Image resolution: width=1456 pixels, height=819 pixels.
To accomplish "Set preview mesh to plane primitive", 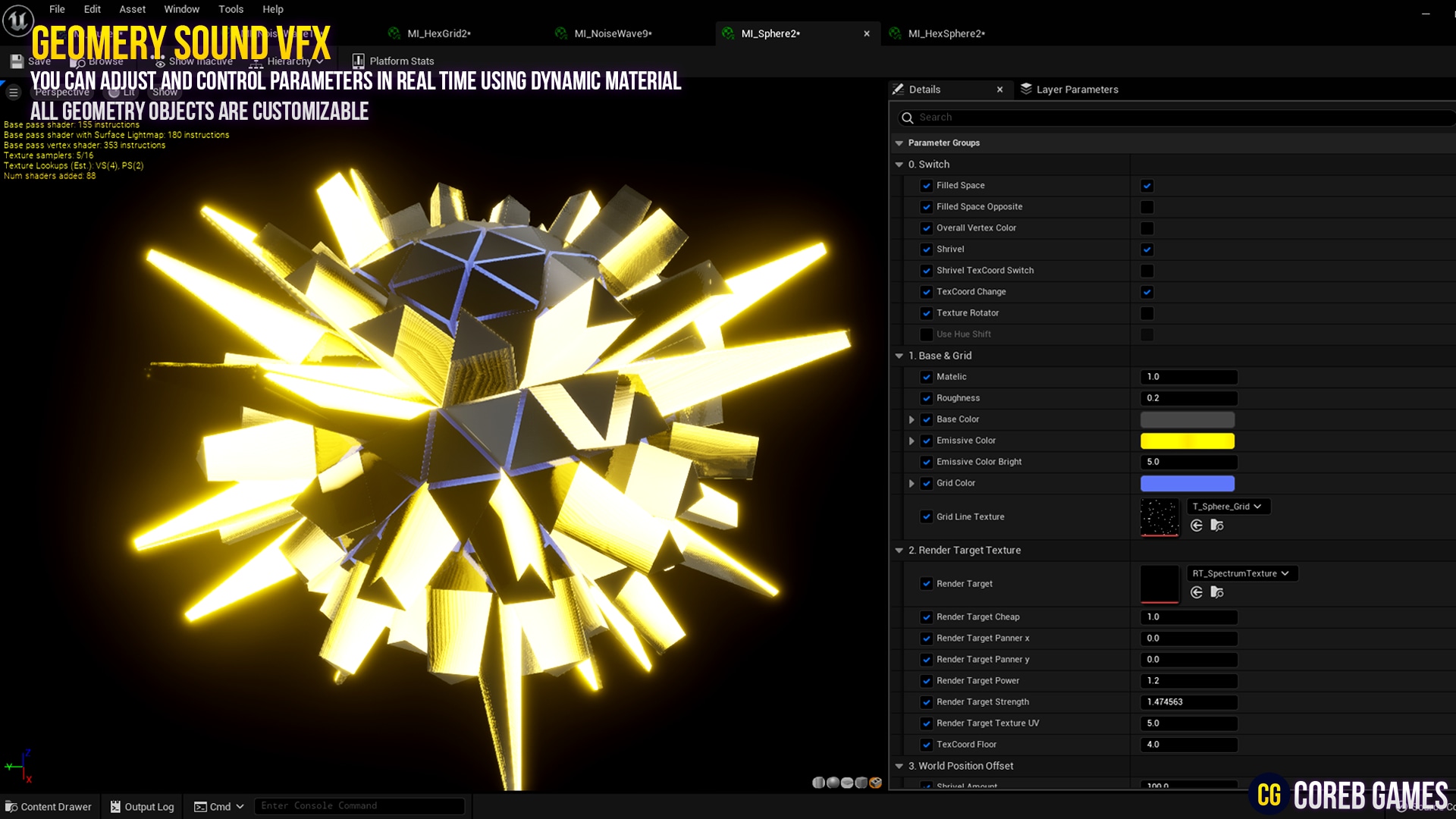I will coord(847,783).
